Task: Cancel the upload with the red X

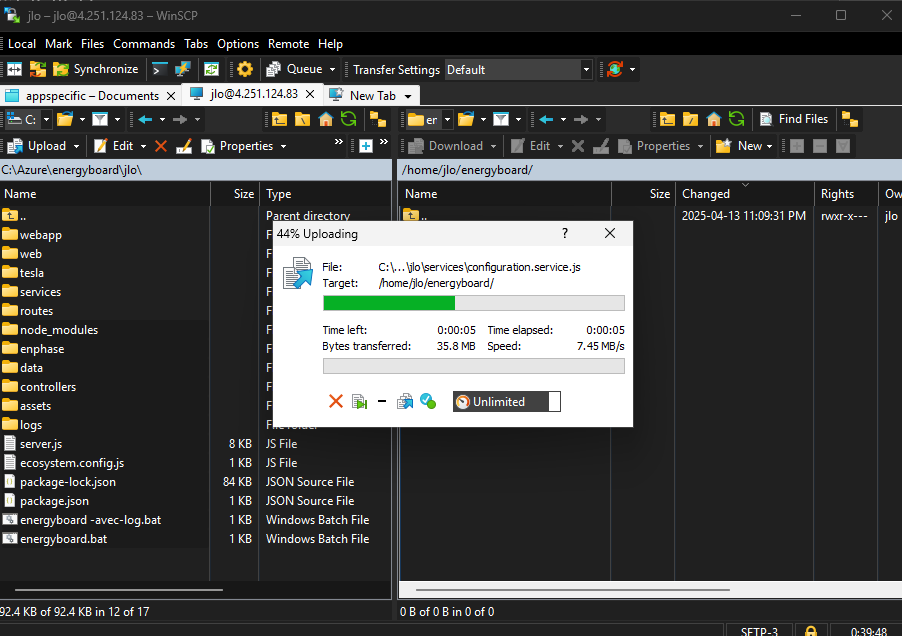Action: point(336,401)
